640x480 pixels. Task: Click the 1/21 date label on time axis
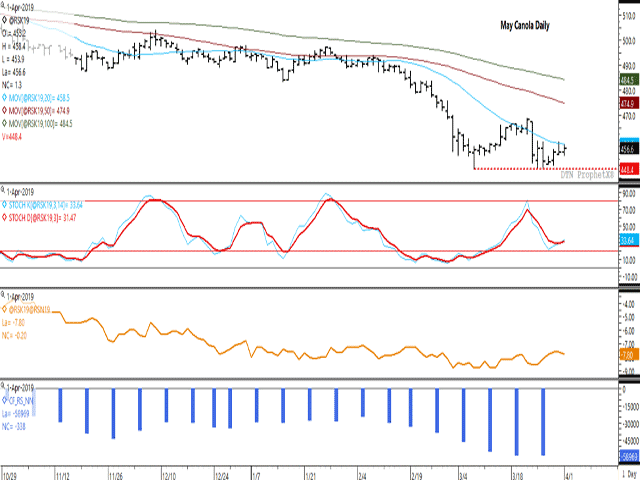click(311, 476)
